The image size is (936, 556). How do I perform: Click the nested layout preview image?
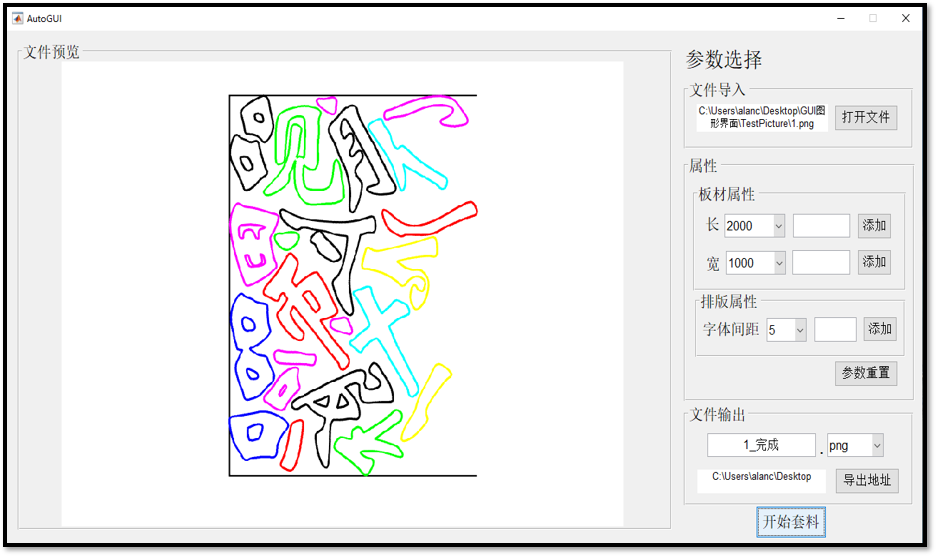coord(352,285)
